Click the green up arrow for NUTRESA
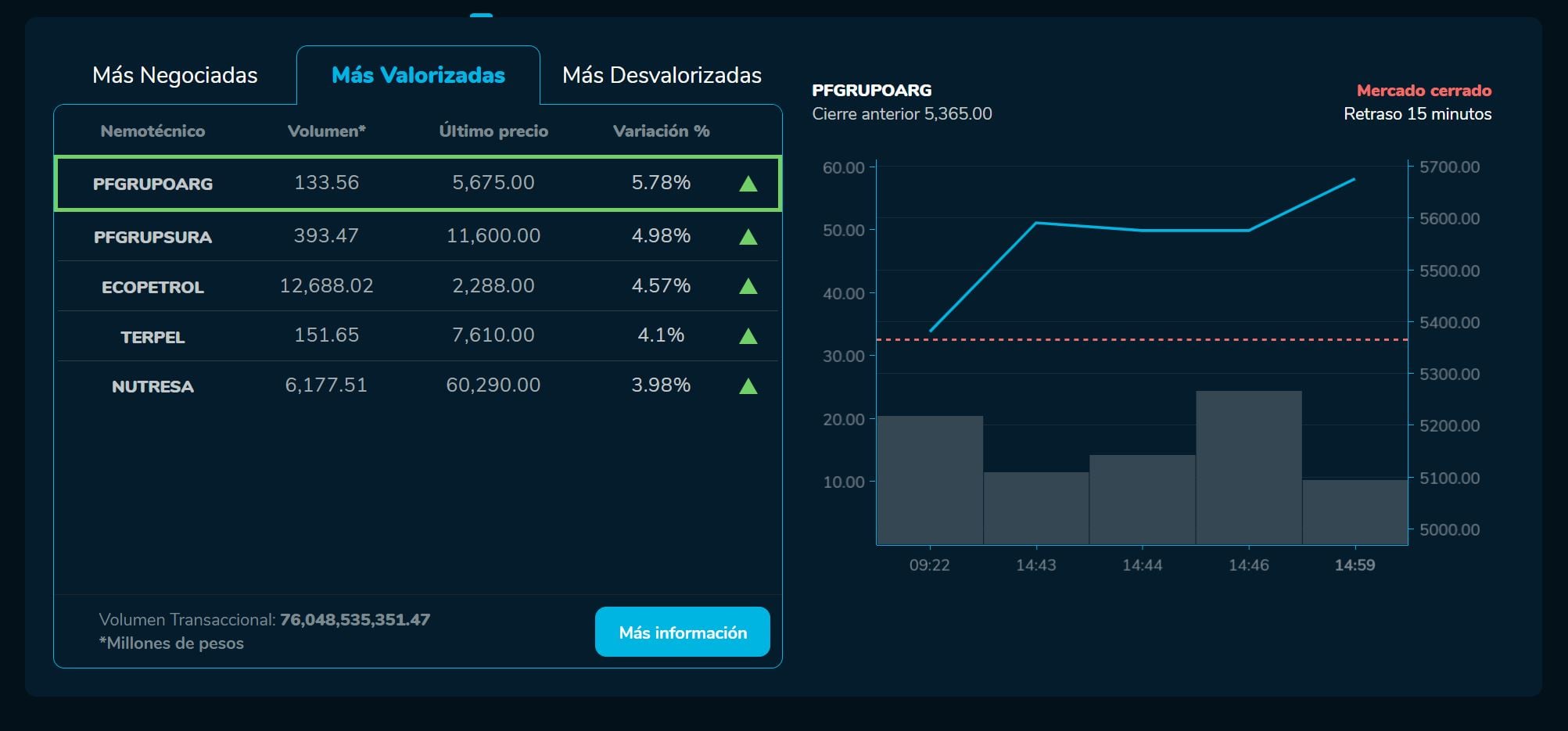This screenshot has height=731, width=1568. point(748,386)
